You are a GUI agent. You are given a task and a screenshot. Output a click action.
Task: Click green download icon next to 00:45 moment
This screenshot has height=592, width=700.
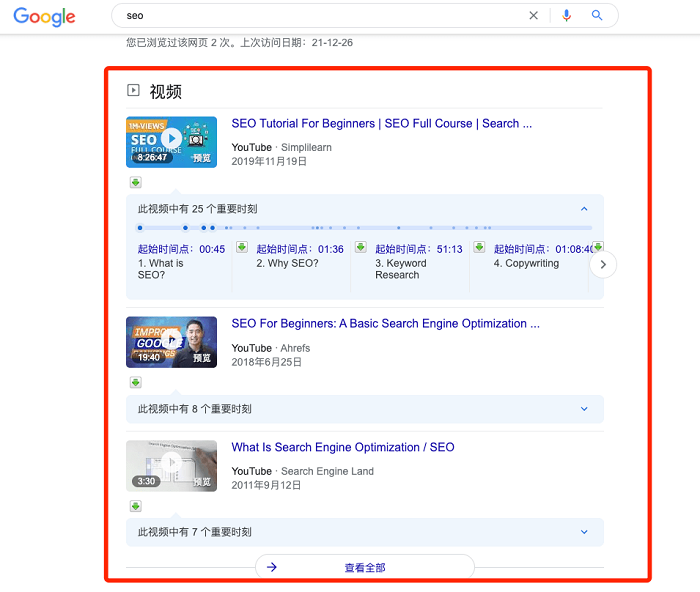242,247
